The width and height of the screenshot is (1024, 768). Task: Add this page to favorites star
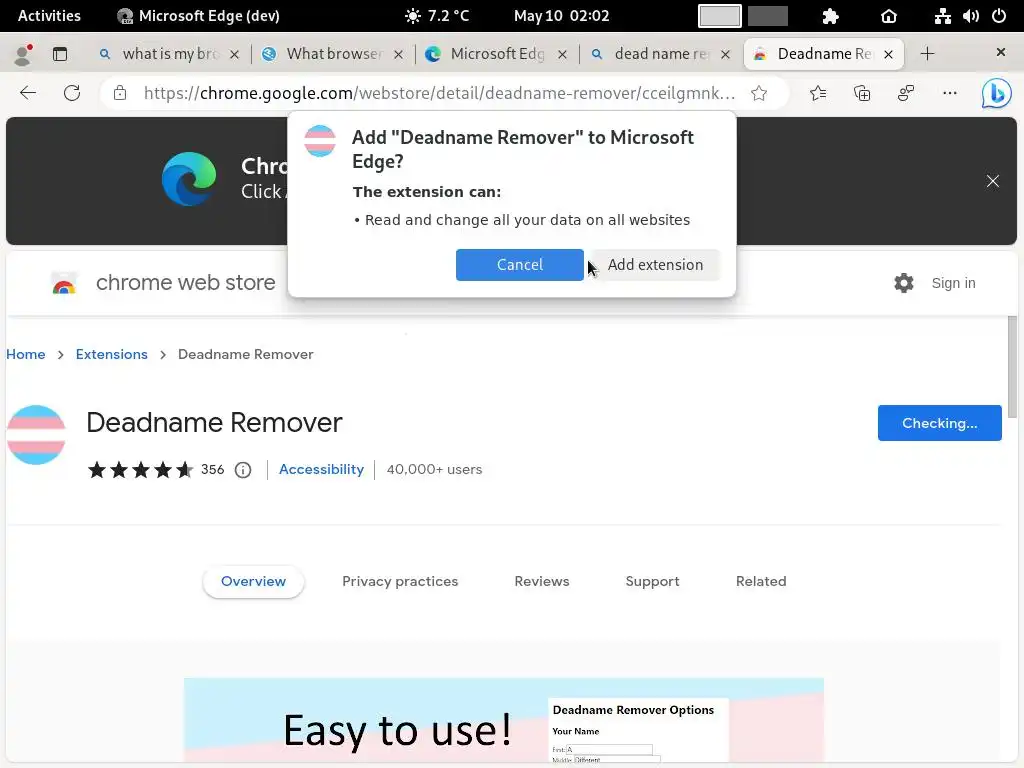click(x=759, y=93)
